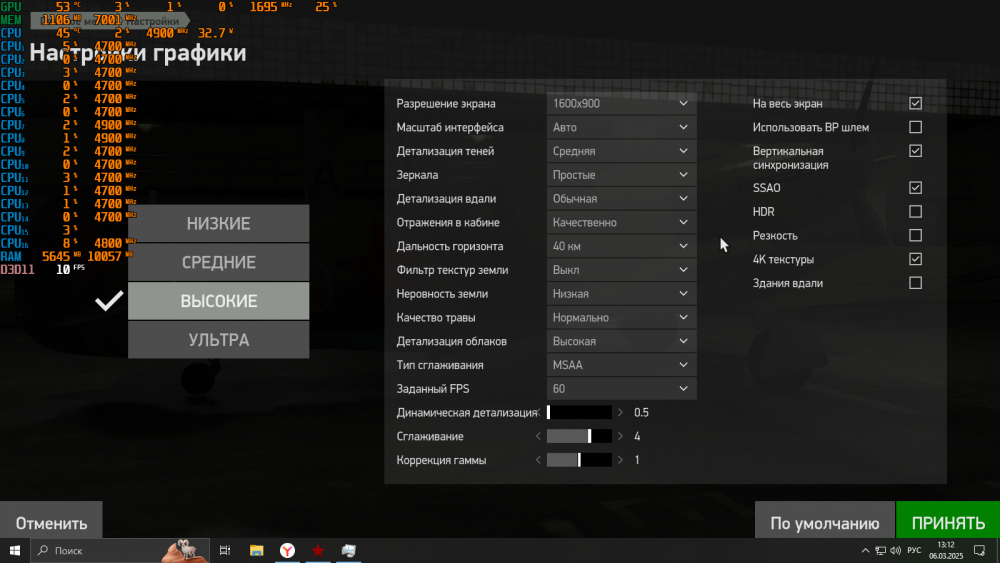1000x563 pixels.
Task: Decrease Сглаживание with left arrow
Action: click(538, 436)
